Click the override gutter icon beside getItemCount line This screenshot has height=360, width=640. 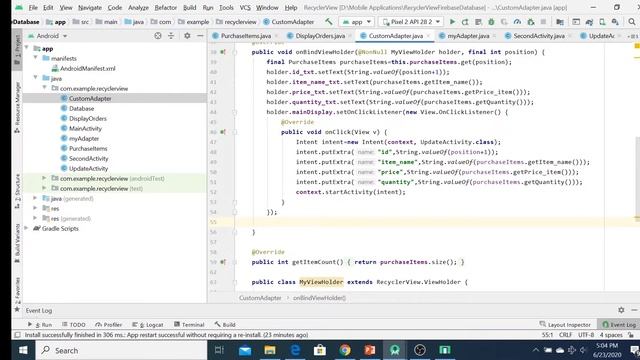pos(223,262)
